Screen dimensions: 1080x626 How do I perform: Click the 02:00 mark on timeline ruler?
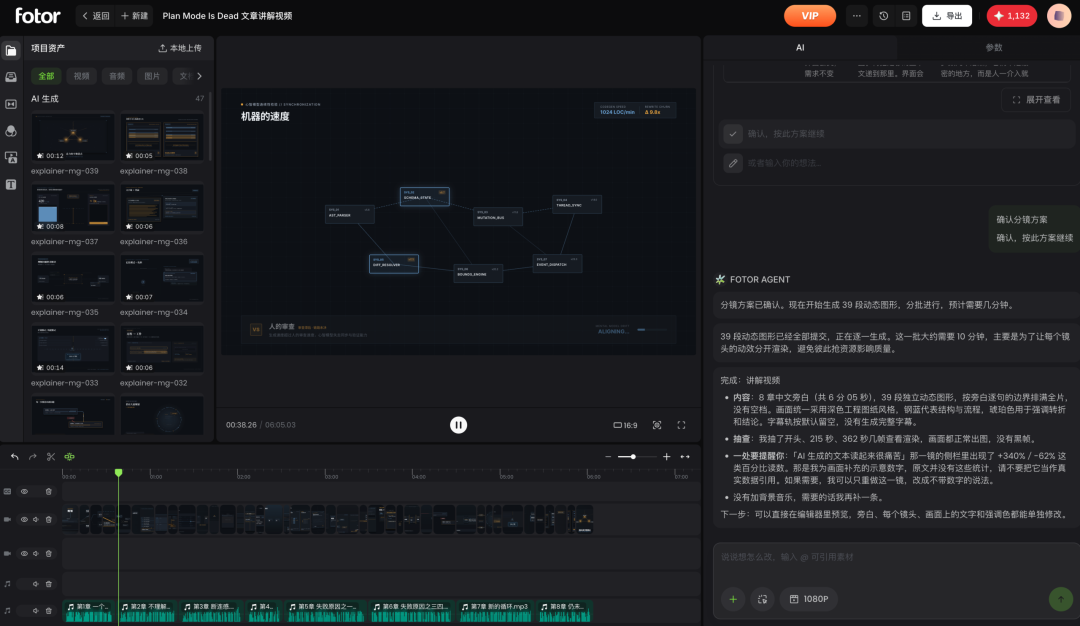[x=243, y=476]
